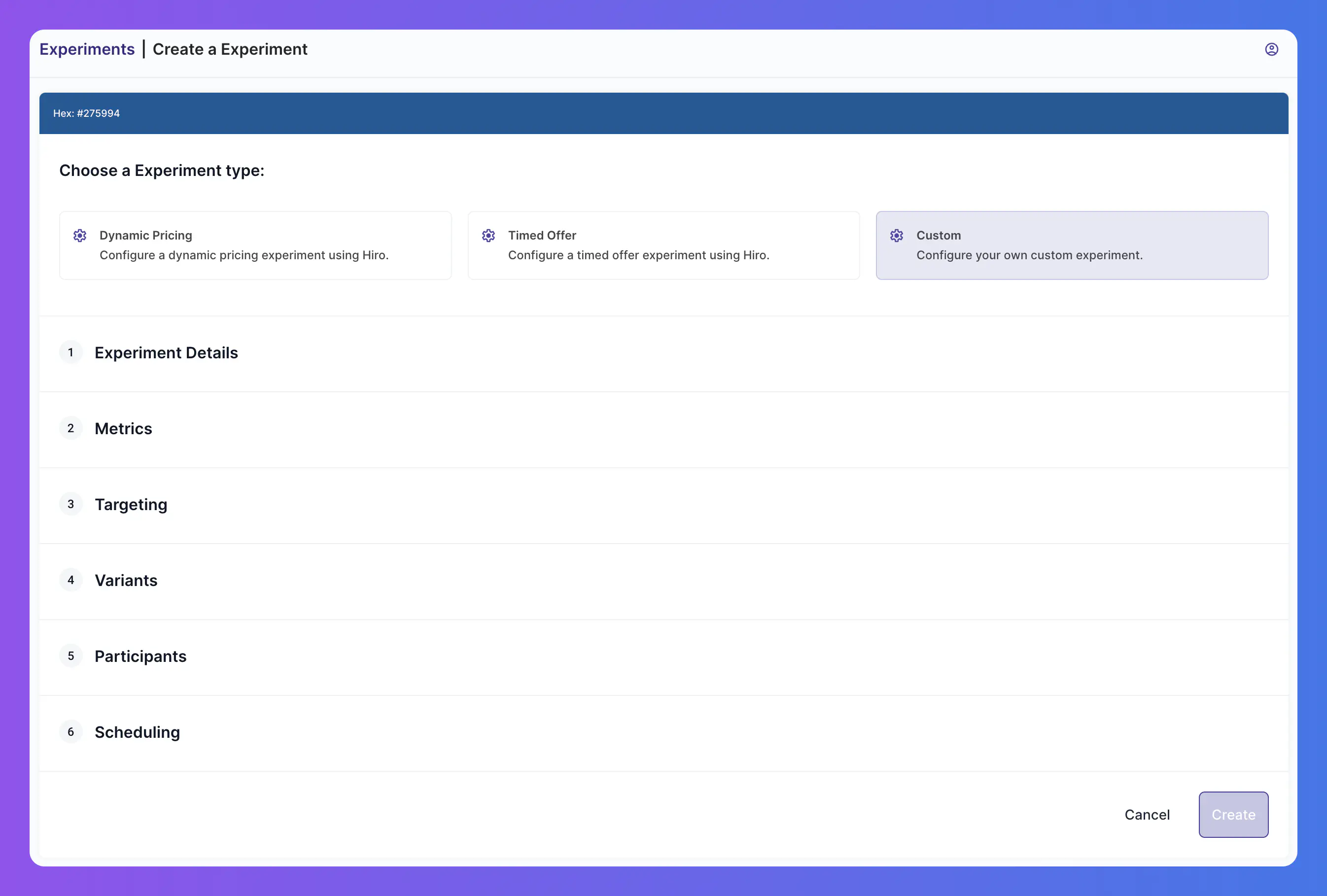
Task: Expand the Scheduling section
Action: pyautogui.click(x=663, y=733)
